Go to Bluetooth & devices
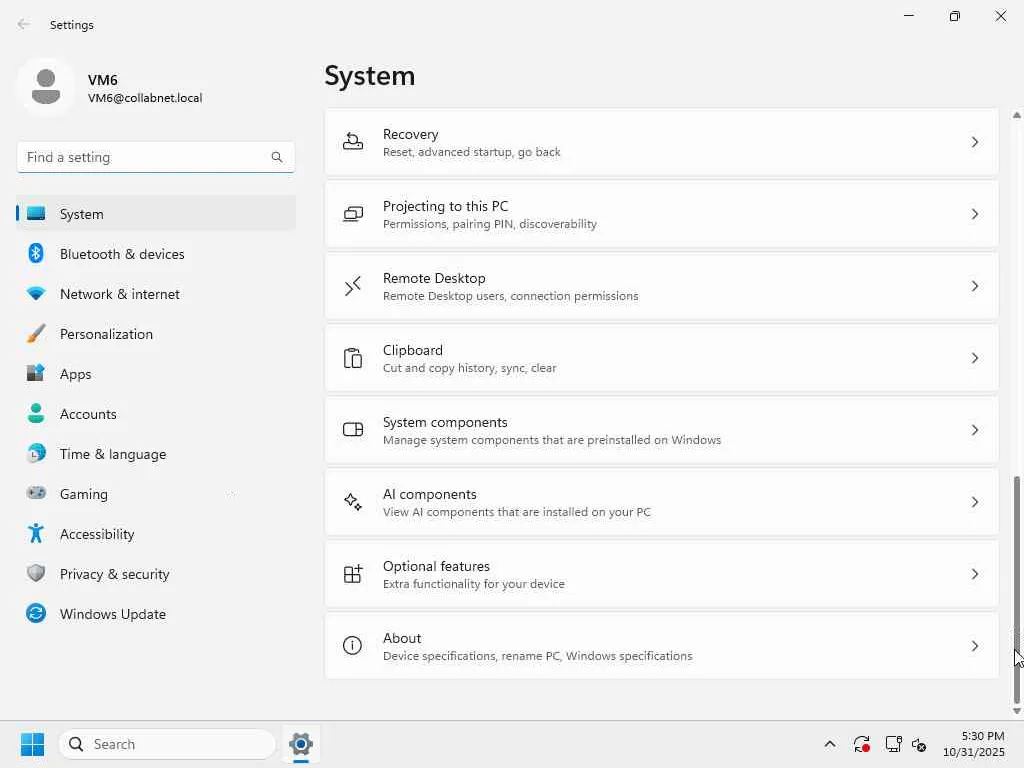Screen dimensions: 1024x768 tap(156, 253)
